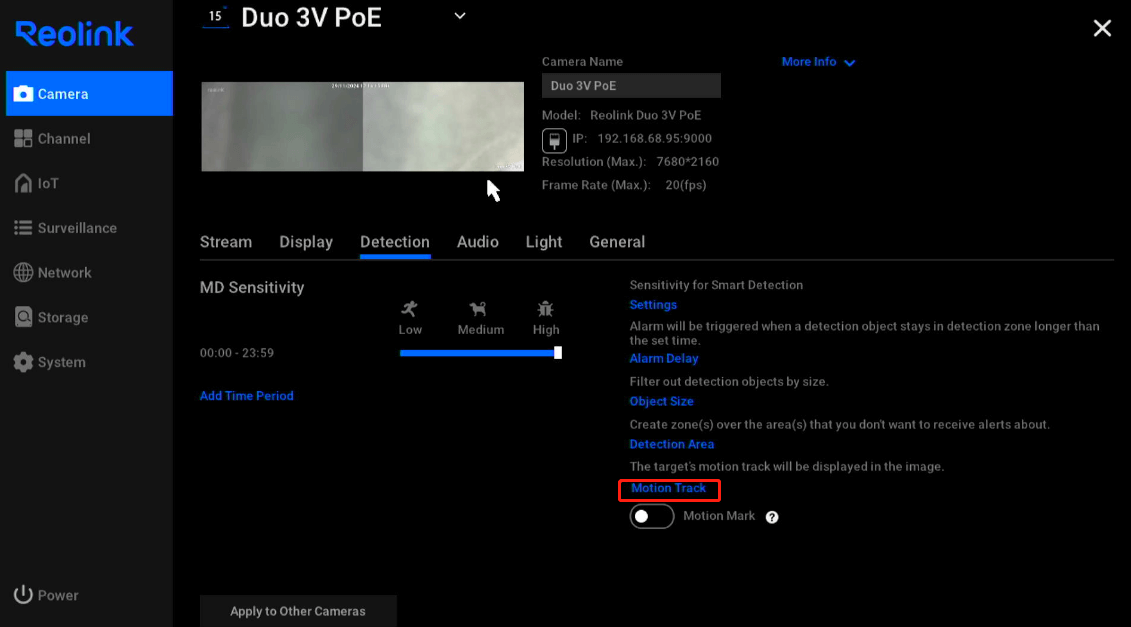Open the Network globe icon
This screenshot has width=1131, height=627.
23,273
